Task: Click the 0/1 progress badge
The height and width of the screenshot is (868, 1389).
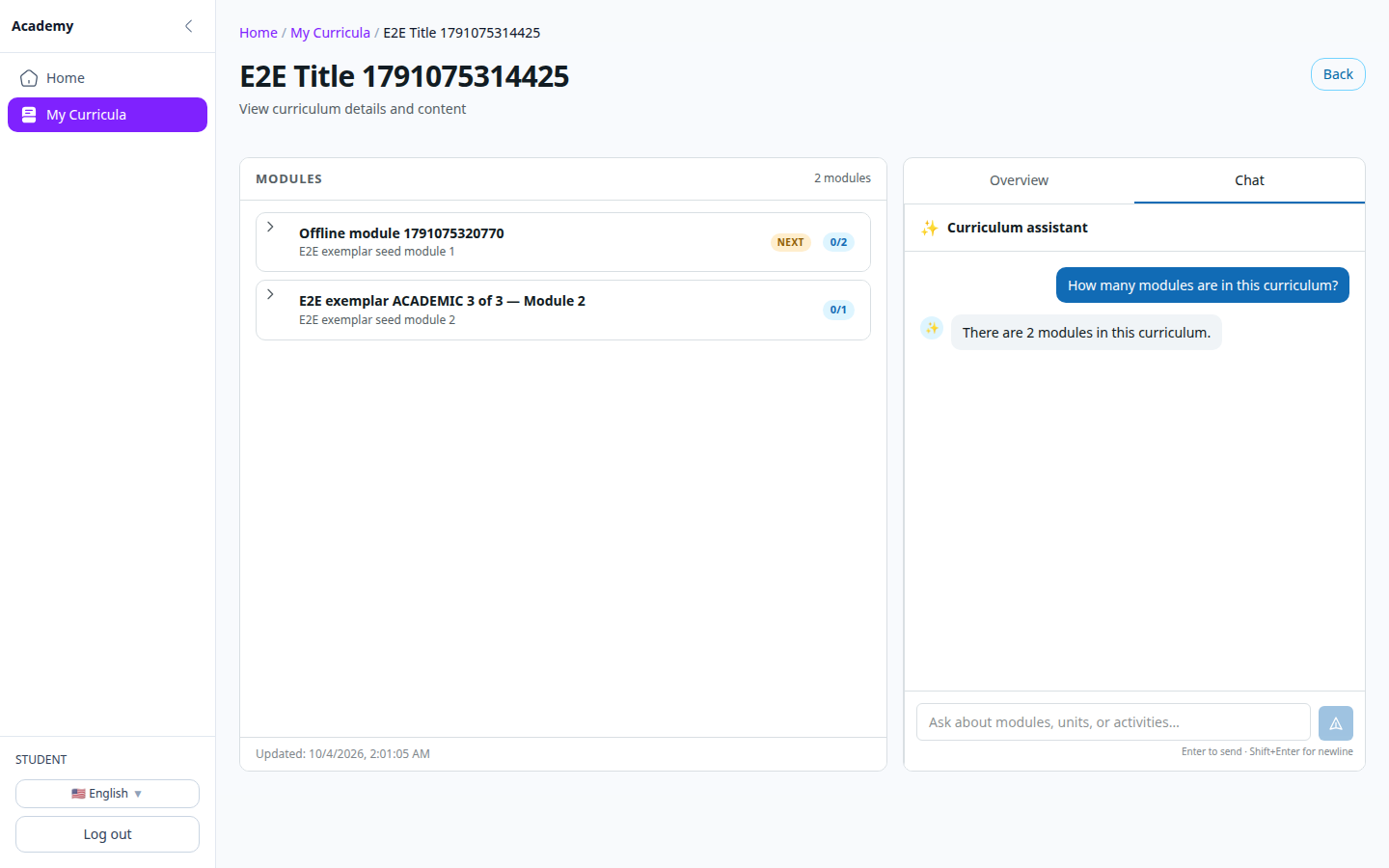Action: (838, 310)
